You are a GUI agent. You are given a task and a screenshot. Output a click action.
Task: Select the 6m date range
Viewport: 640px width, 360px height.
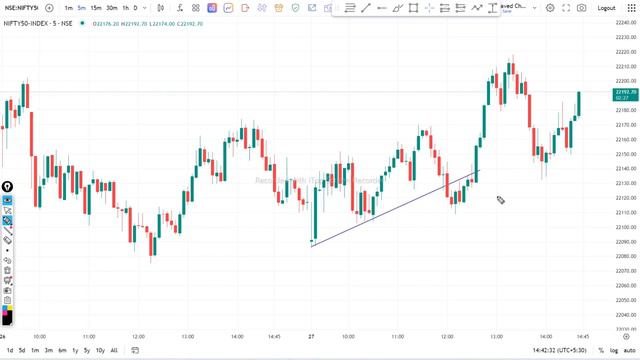point(62,350)
